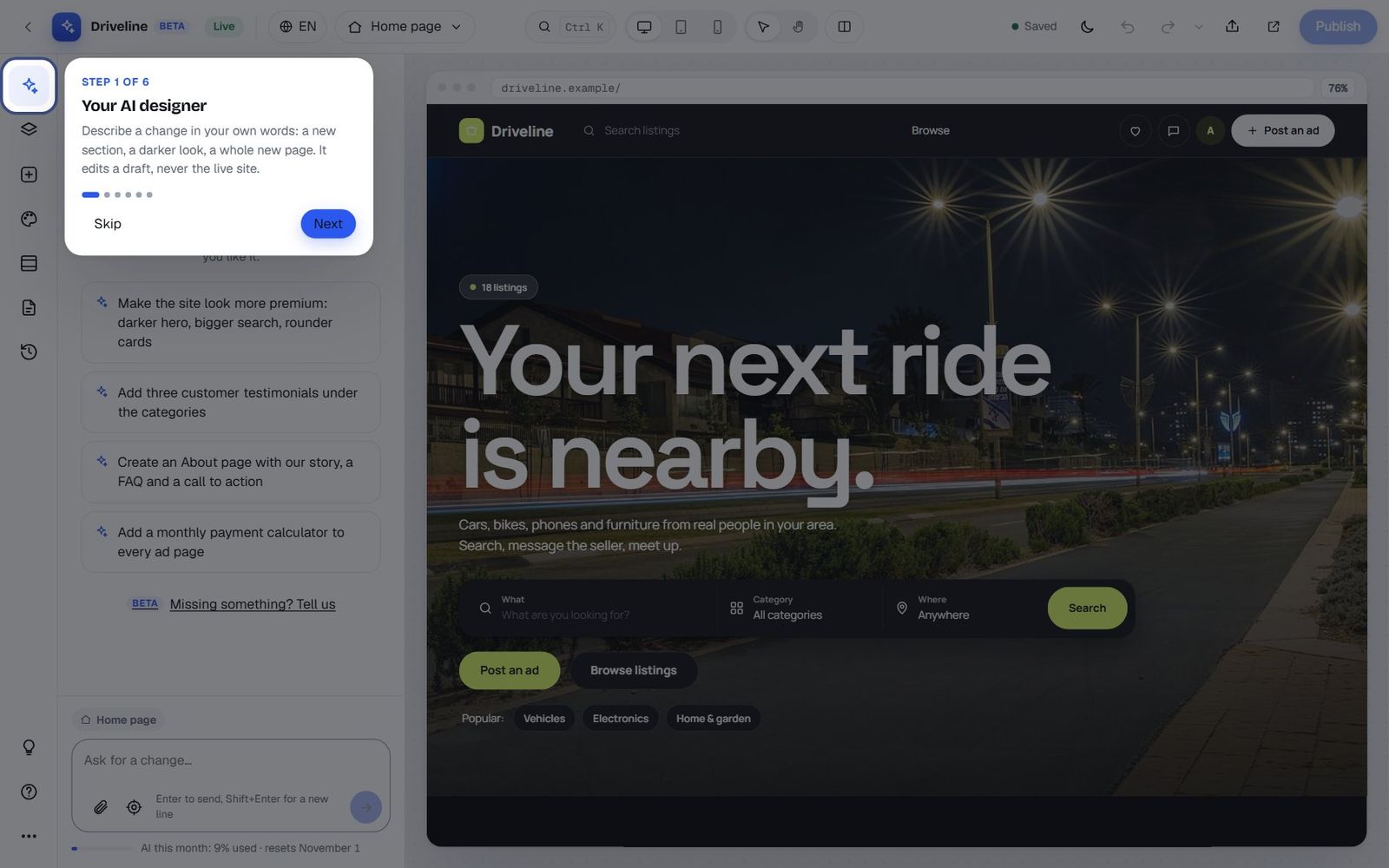This screenshot has height=868, width=1389.
Task: Open the Home page selector dropdown
Action: 405,27
